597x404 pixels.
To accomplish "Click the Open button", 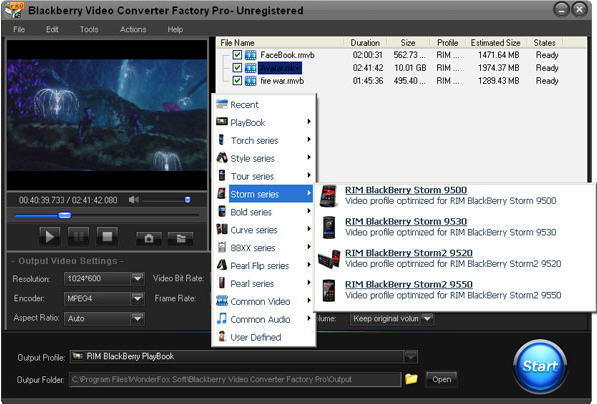I will (441, 379).
